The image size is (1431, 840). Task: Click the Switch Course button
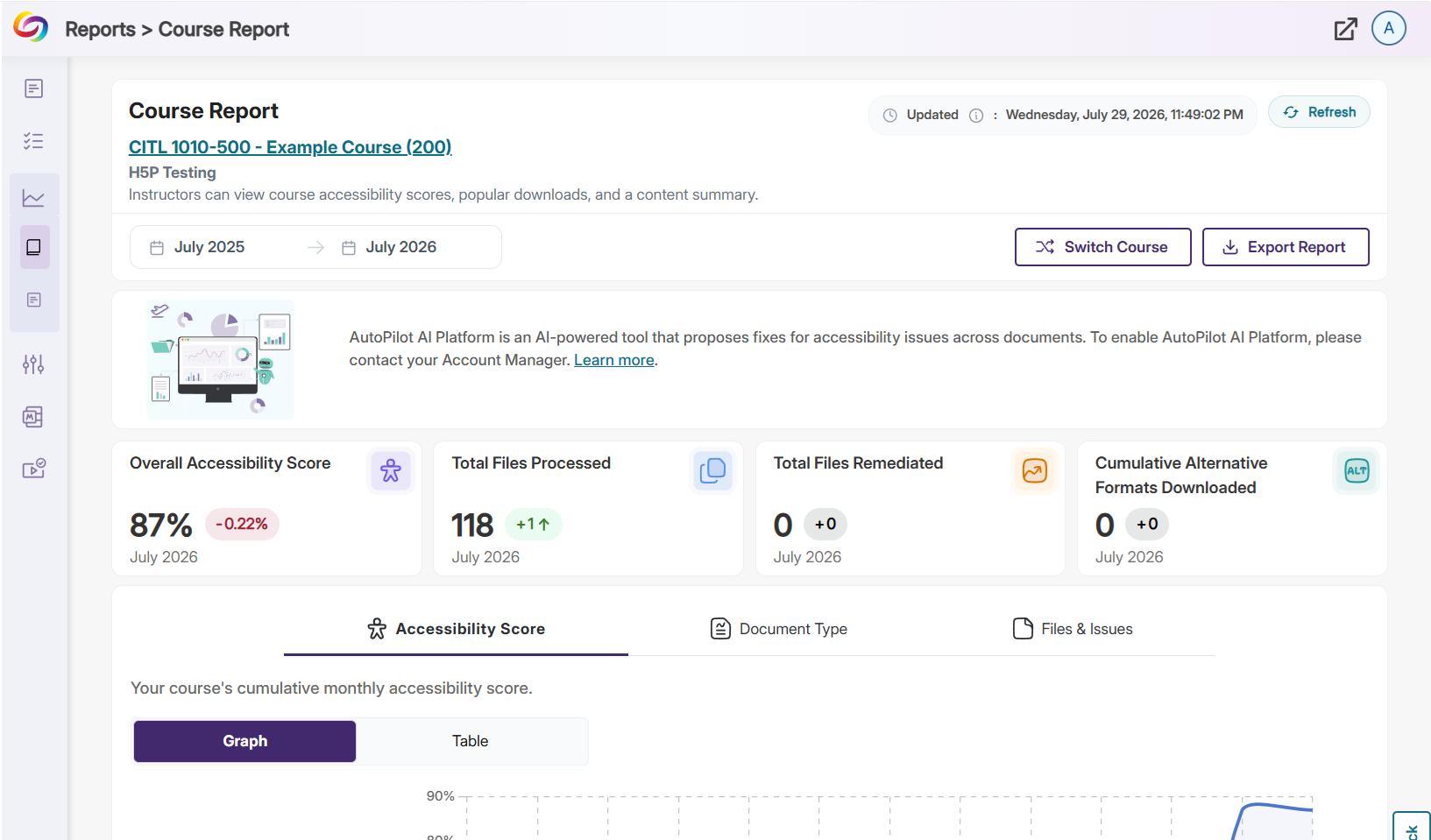point(1102,247)
